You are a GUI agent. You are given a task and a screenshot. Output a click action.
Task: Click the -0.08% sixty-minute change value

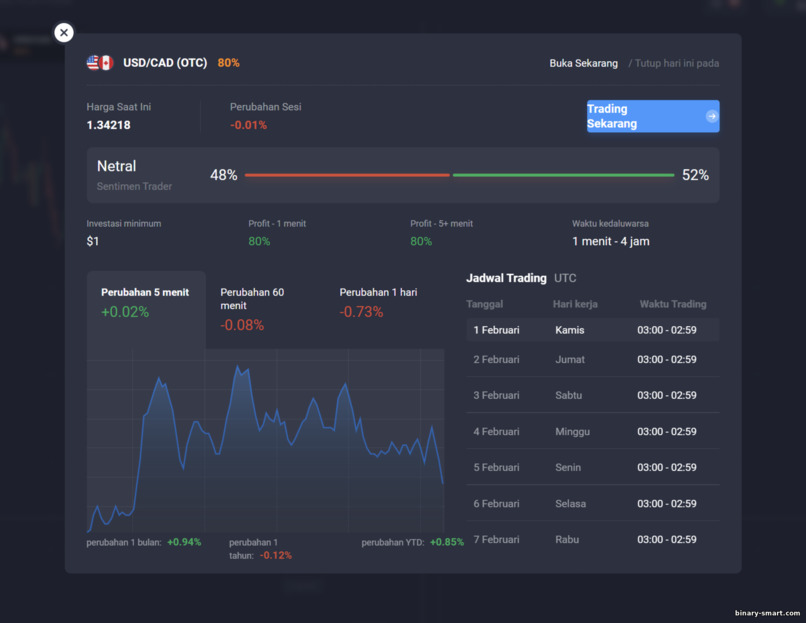click(x=242, y=325)
